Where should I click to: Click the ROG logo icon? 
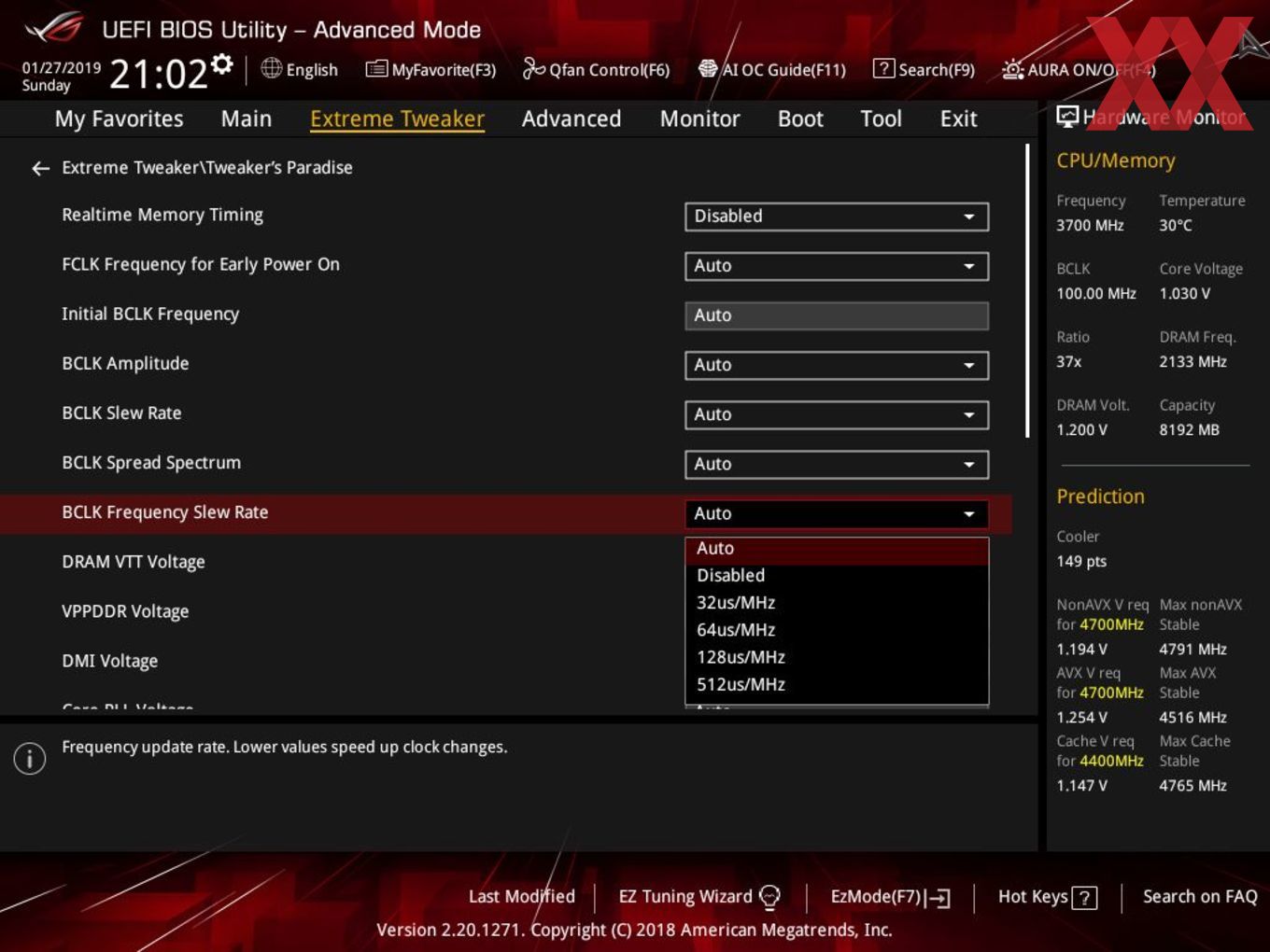(53, 28)
